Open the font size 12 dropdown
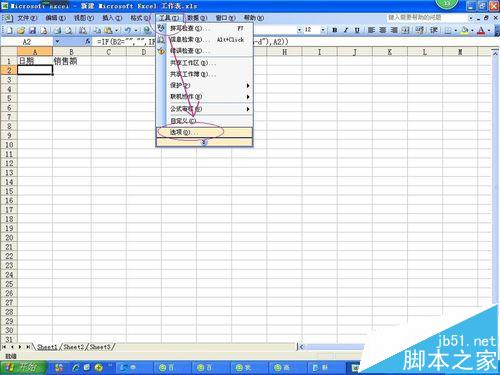The height and width of the screenshot is (375, 500). 323,30
